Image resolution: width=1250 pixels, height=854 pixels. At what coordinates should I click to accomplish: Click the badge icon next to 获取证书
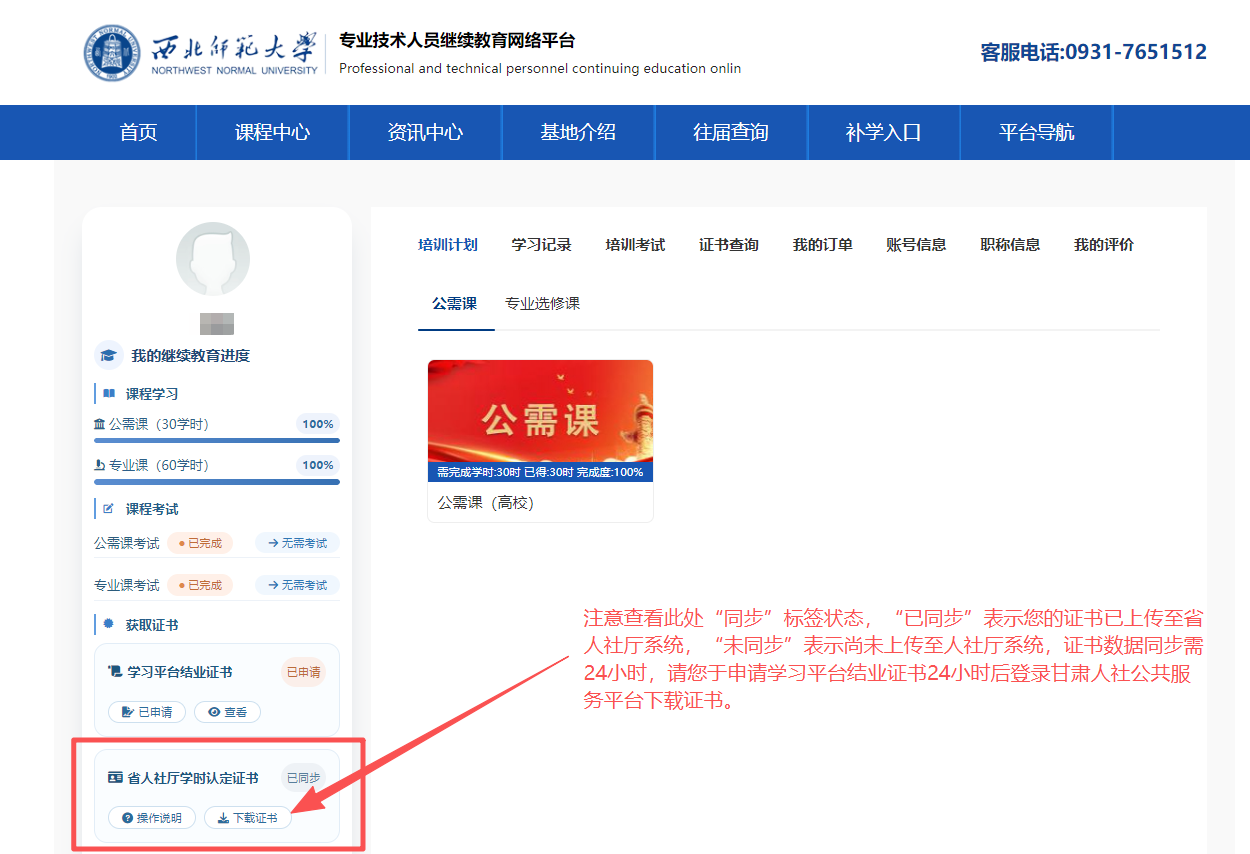pos(109,624)
